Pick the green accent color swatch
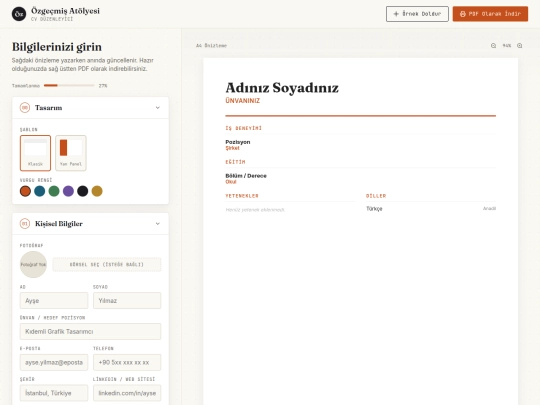540x405 pixels. click(x=54, y=191)
